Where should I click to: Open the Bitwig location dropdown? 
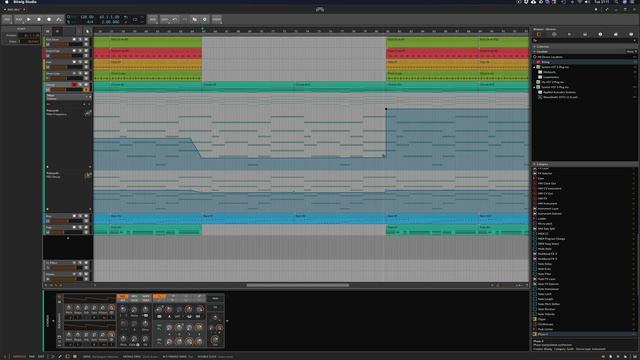631,51
